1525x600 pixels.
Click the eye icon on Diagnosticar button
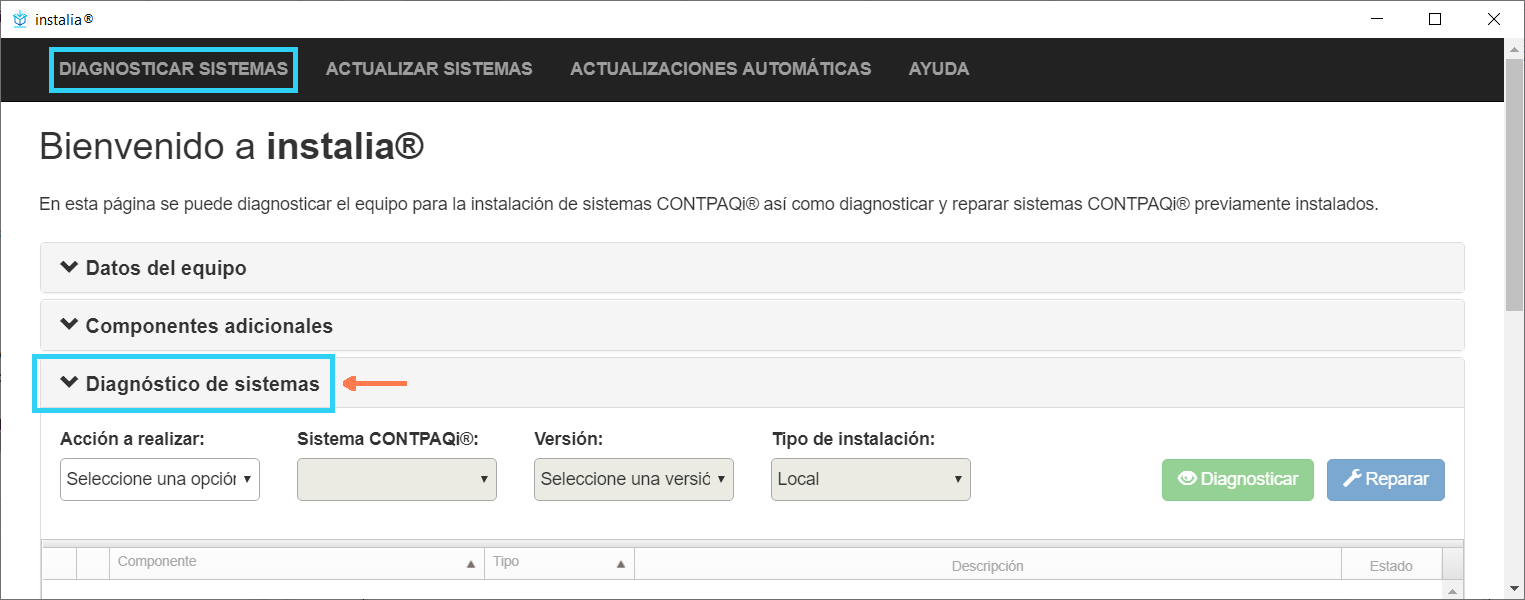point(1187,479)
